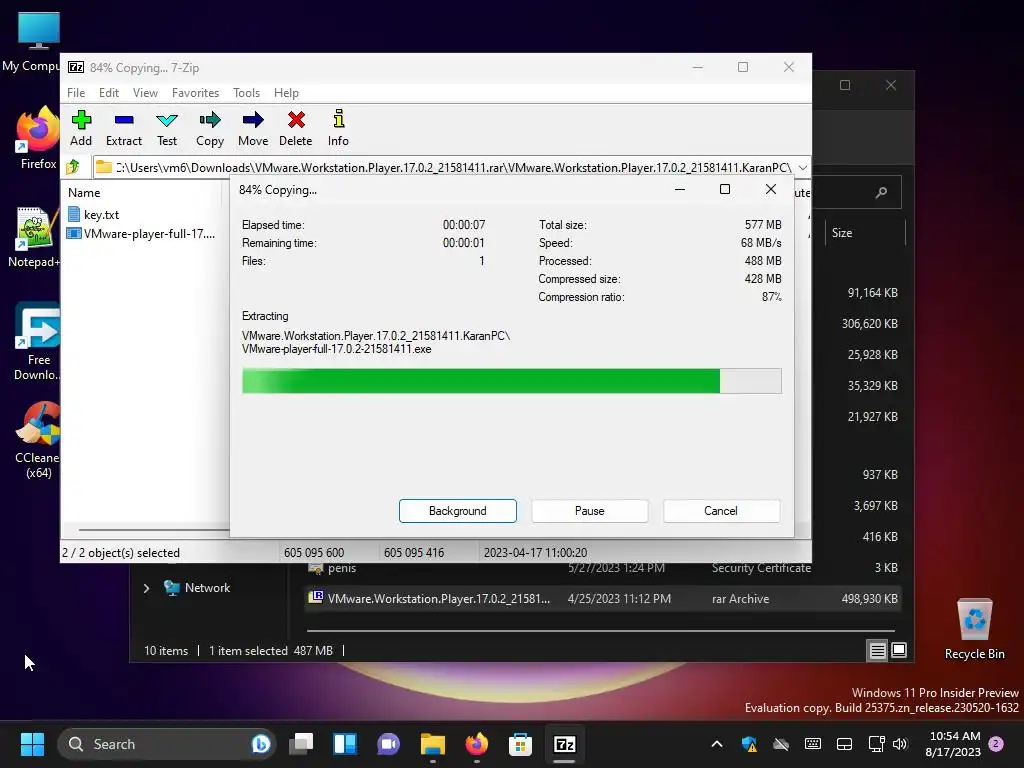Image resolution: width=1024 pixels, height=768 pixels.
Task: Open Bing chat icon in search box
Action: click(261, 744)
